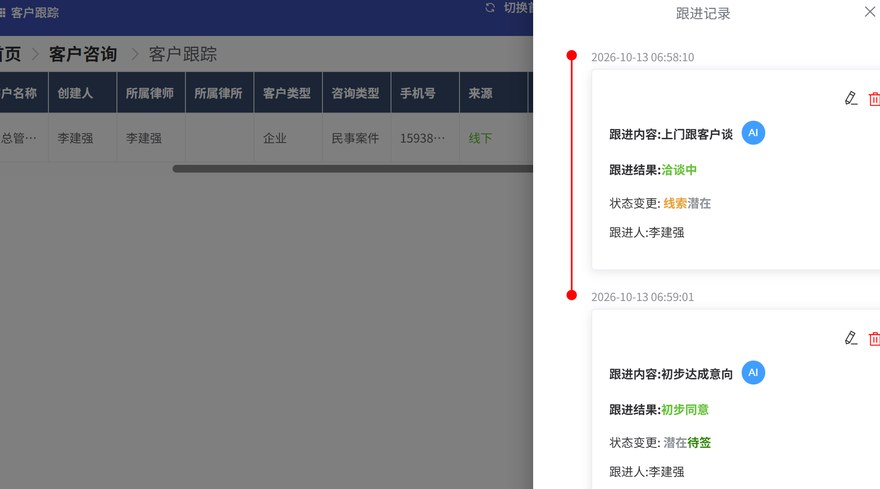Go to 首页 breadcrumb link
The width and height of the screenshot is (880, 489).
coord(10,54)
